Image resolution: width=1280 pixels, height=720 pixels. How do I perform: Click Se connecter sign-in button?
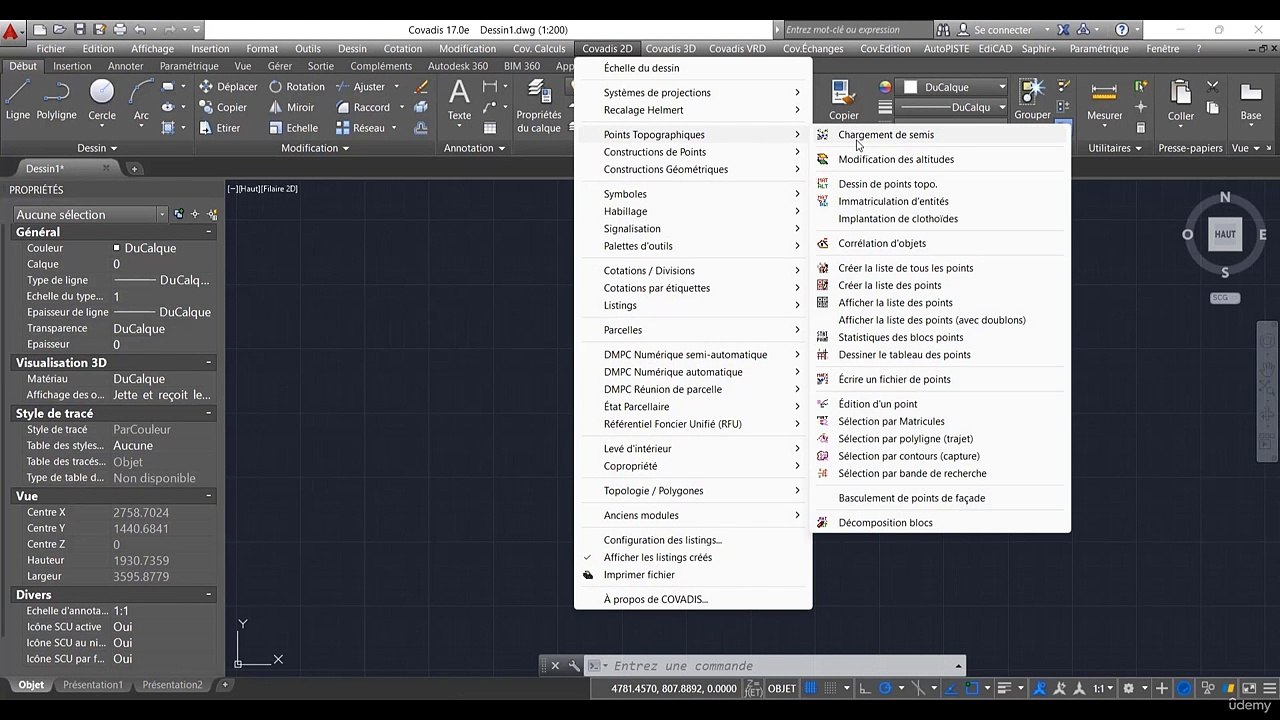click(1002, 30)
